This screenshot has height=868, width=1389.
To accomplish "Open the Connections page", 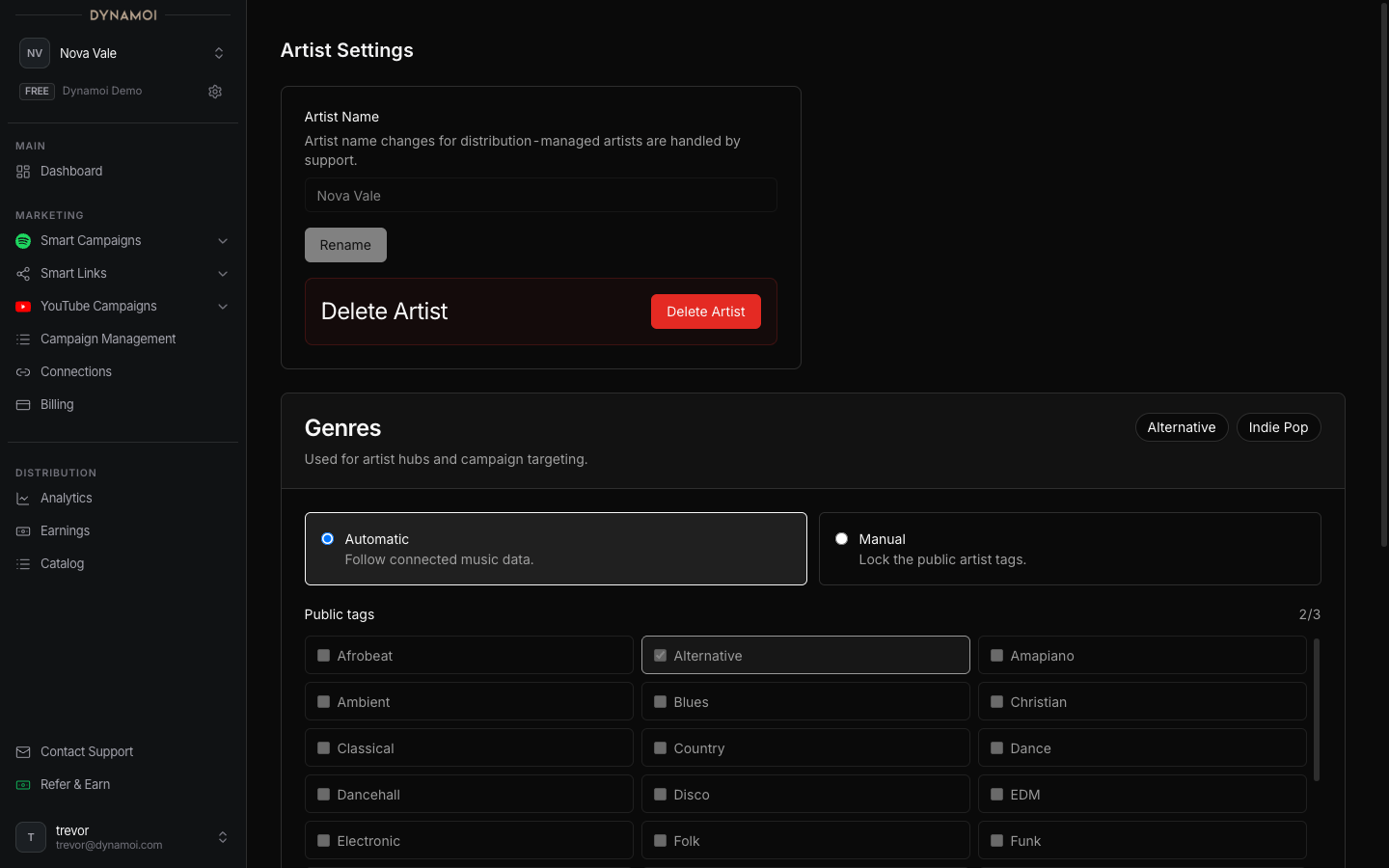I will tap(123, 372).
